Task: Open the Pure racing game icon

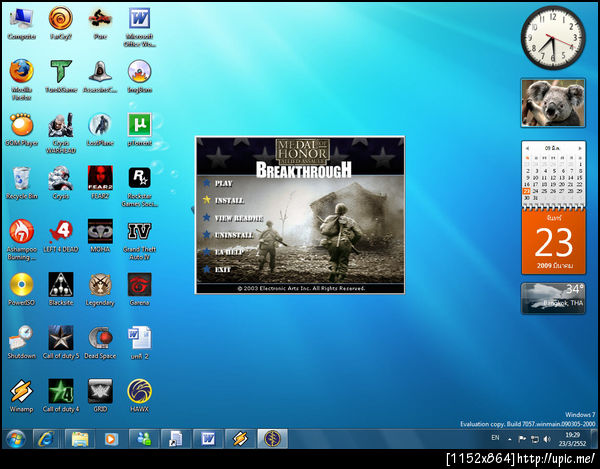Action: click(100, 24)
